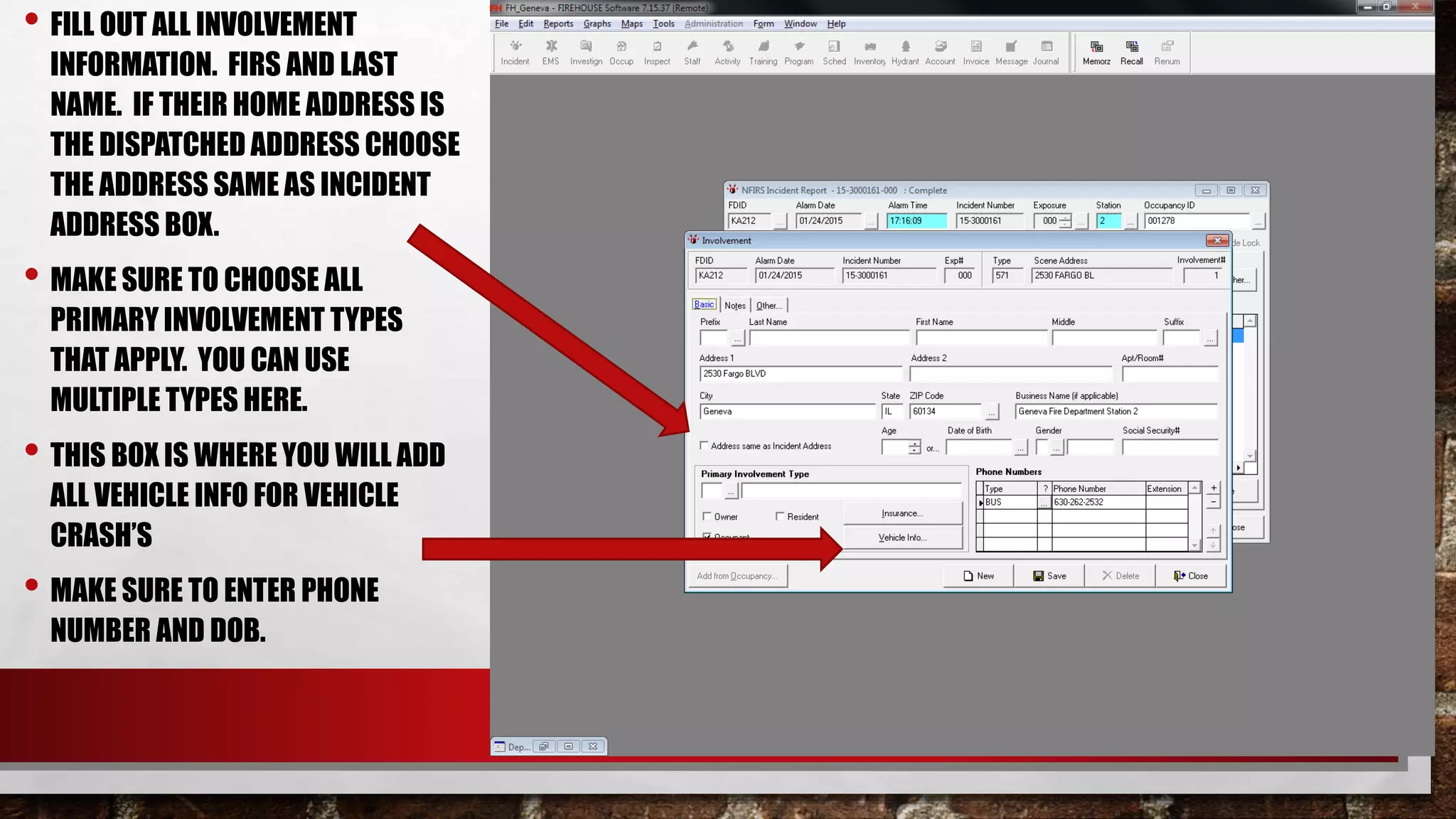This screenshot has height=819, width=1456.
Task: Open Prefix lookup ellipsis button
Action: pyautogui.click(x=737, y=338)
